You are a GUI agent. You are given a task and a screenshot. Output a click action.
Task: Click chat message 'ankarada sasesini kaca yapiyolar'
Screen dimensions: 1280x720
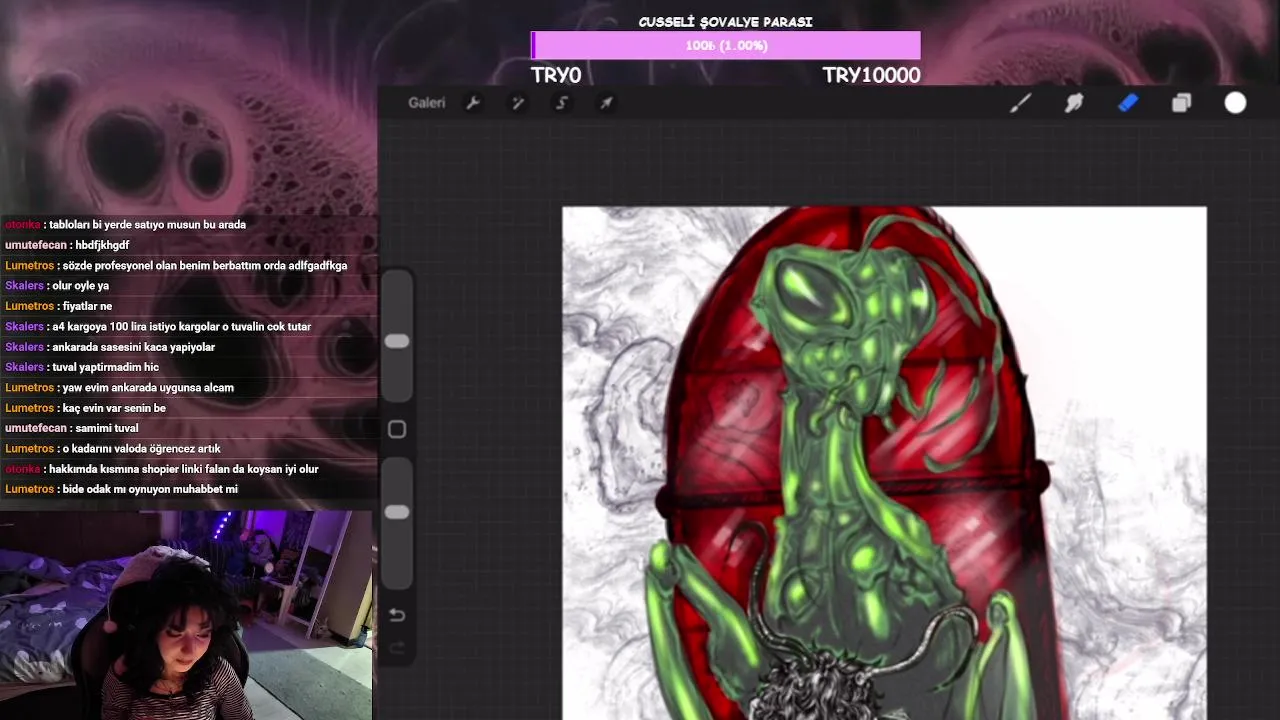[x=110, y=347]
